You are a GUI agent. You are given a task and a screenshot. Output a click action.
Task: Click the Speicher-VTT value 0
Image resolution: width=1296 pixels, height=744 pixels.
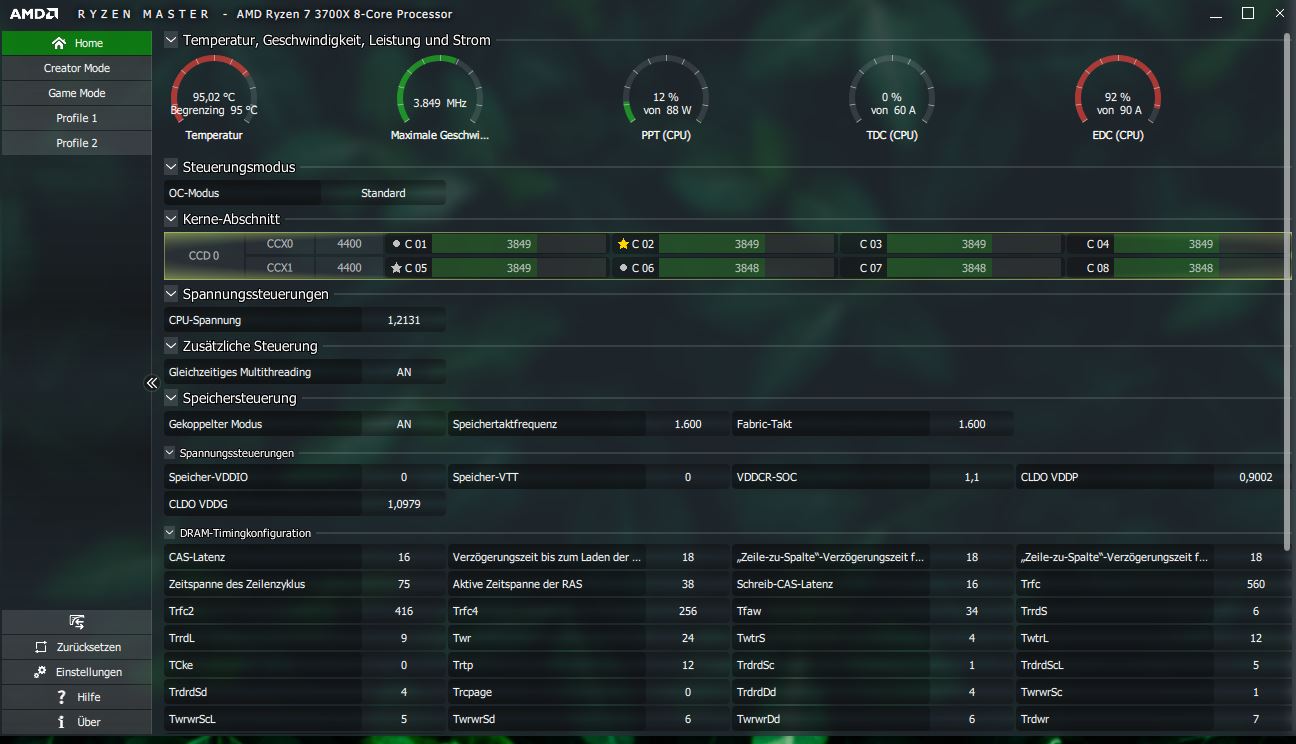pos(688,477)
